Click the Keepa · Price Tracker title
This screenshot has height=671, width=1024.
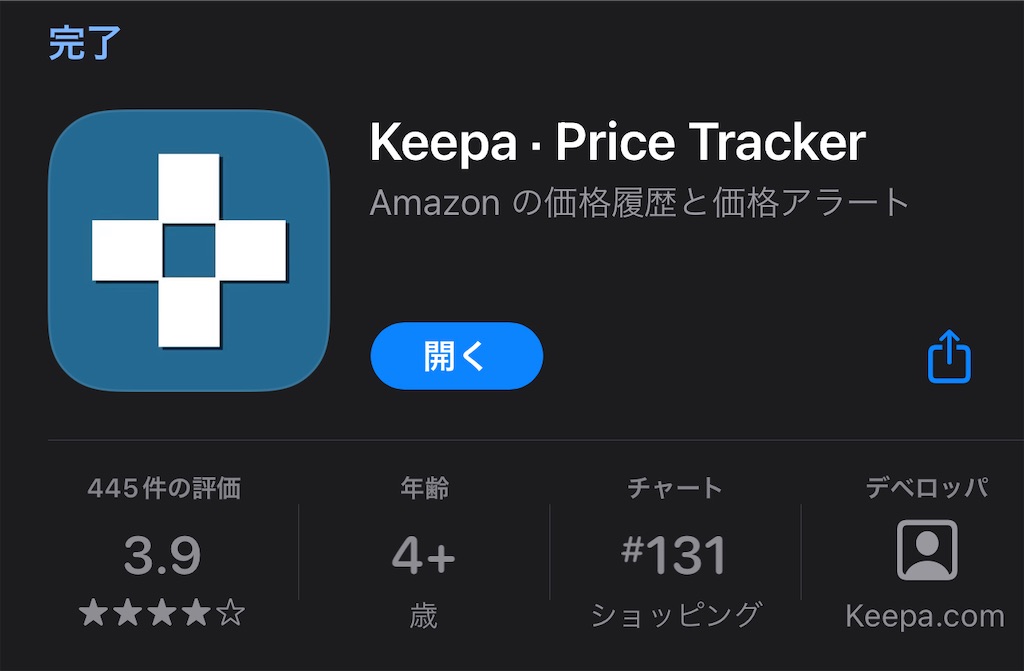click(618, 142)
